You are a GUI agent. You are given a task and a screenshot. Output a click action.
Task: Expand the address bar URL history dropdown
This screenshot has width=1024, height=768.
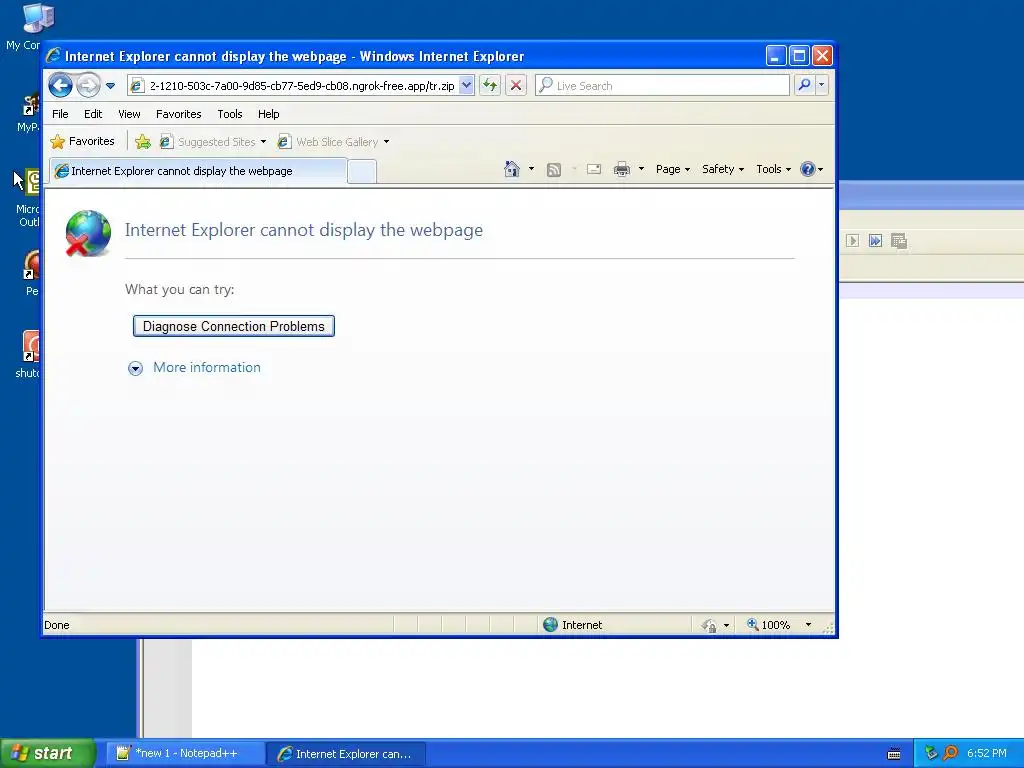click(466, 86)
